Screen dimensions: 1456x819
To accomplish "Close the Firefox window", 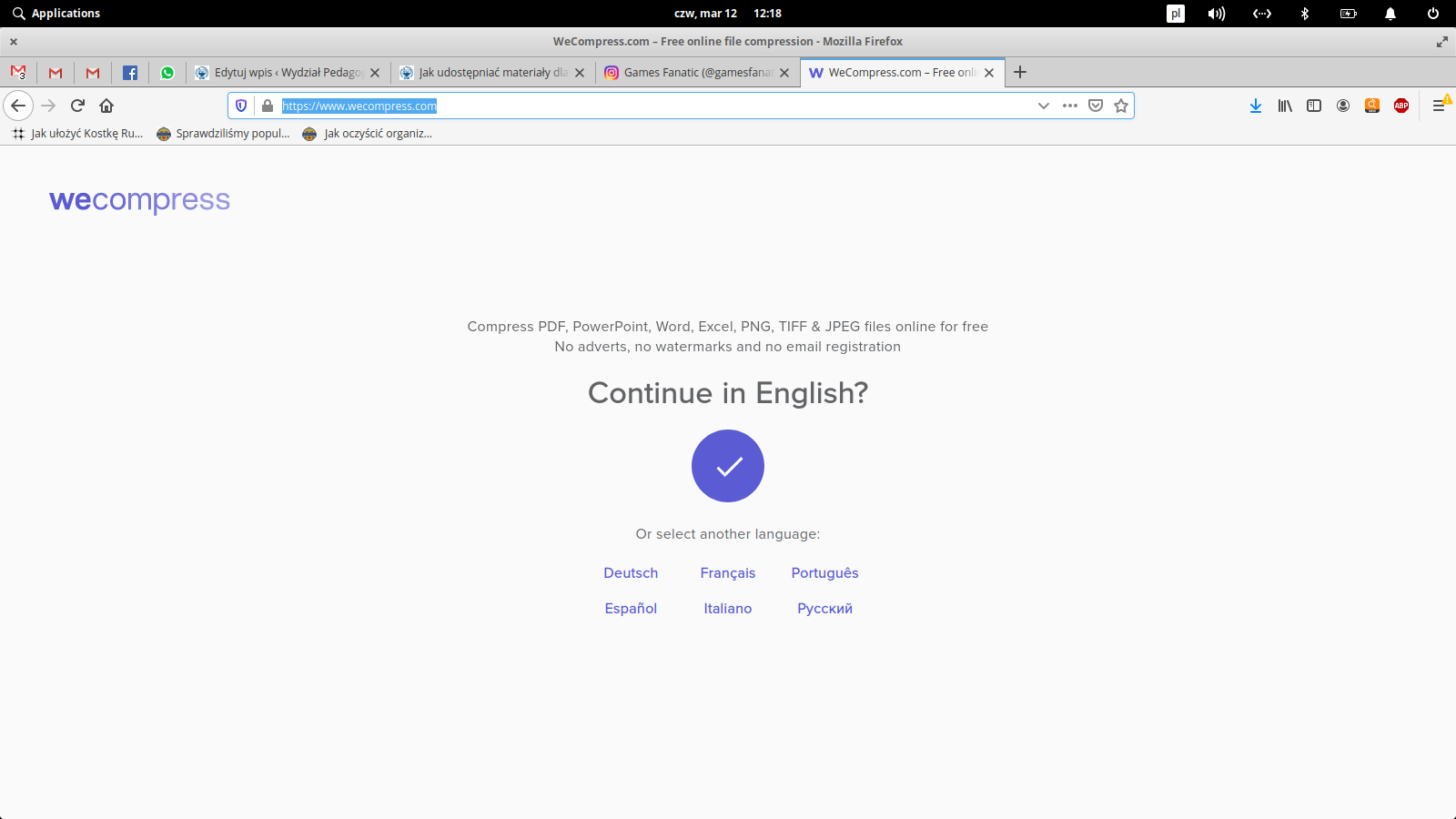I will (x=14, y=42).
